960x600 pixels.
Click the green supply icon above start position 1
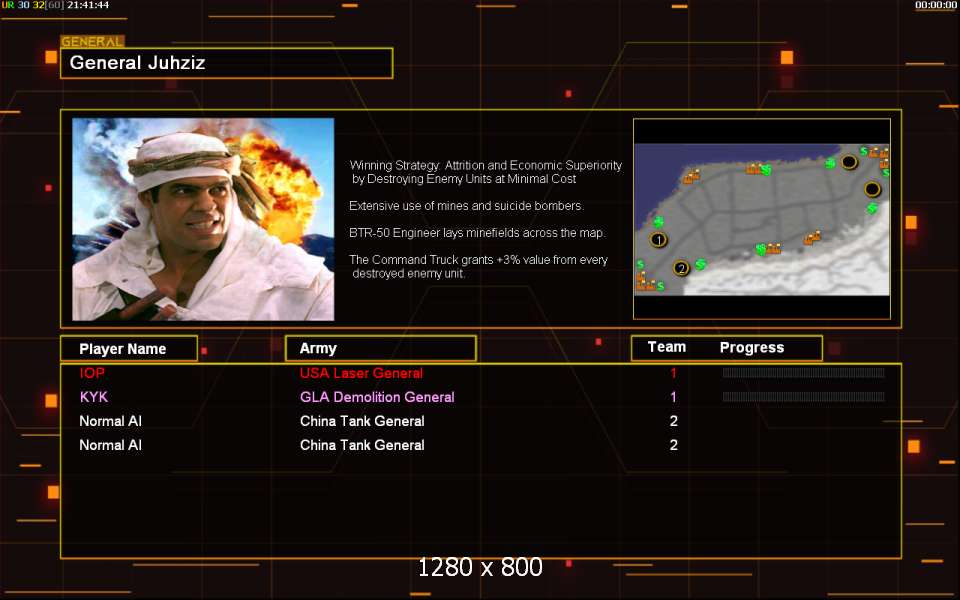coord(659,222)
